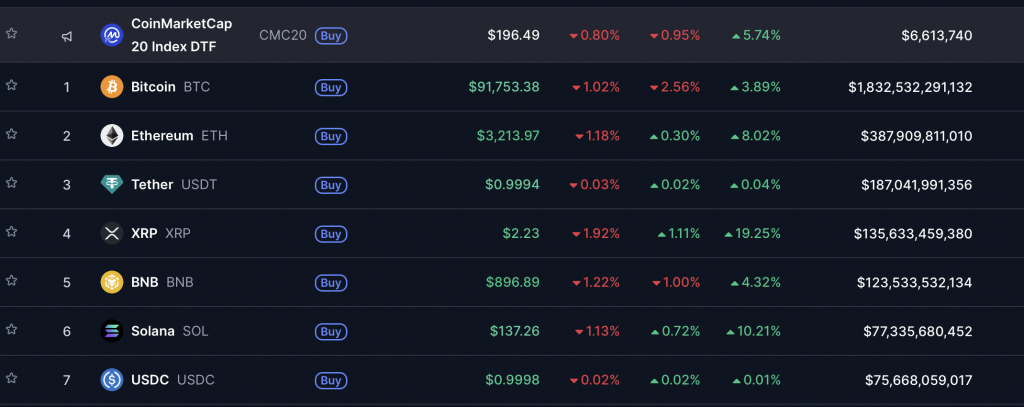Click the Bitcoin logo icon
This screenshot has width=1024, height=407.
112,87
